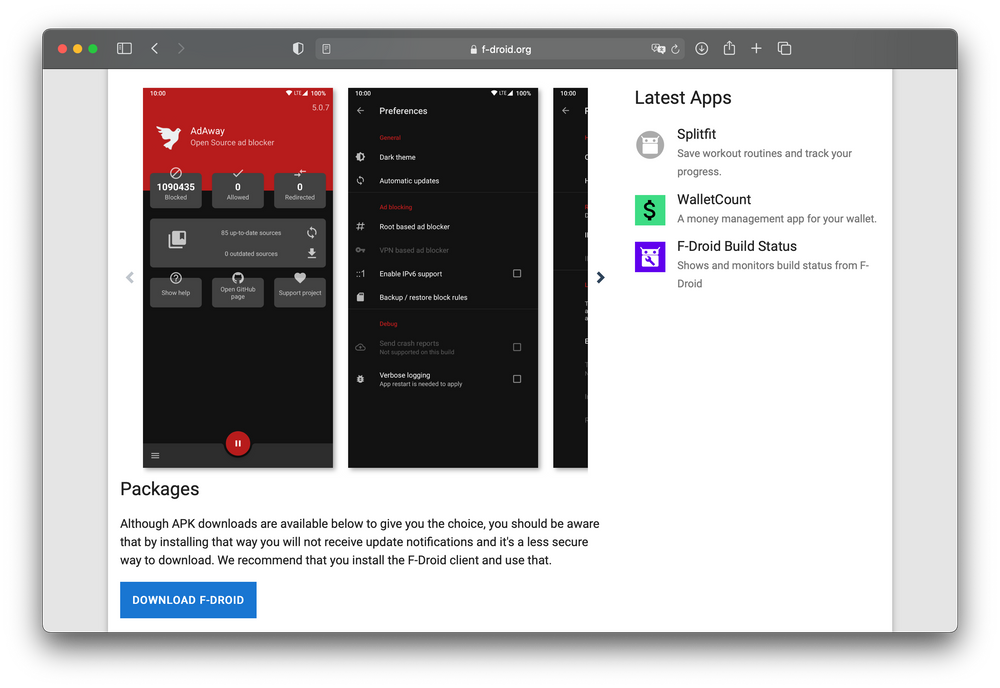The width and height of the screenshot is (1000, 688).
Task: Click the Backup / restore block rules row
Action: pyautogui.click(x=443, y=297)
